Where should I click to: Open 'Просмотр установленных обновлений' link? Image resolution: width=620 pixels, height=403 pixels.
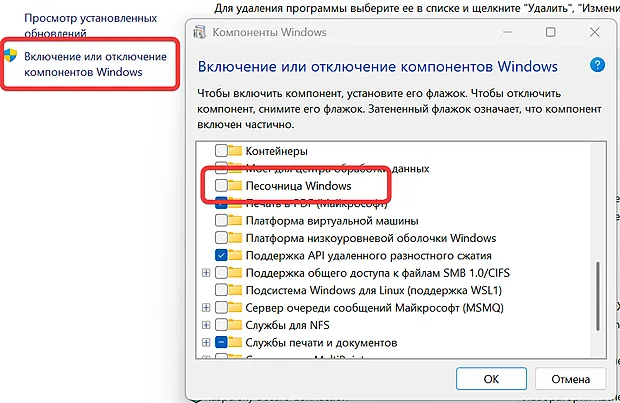[91, 25]
